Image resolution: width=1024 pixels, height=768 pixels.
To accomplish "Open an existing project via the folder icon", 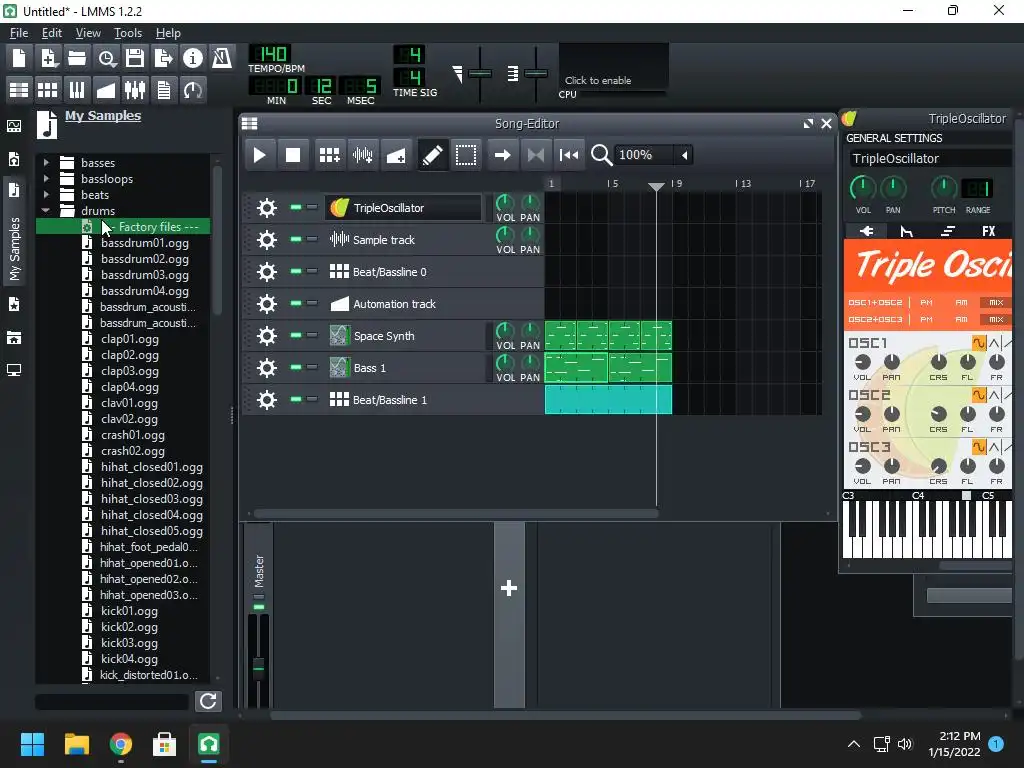I will (x=77, y=59).
